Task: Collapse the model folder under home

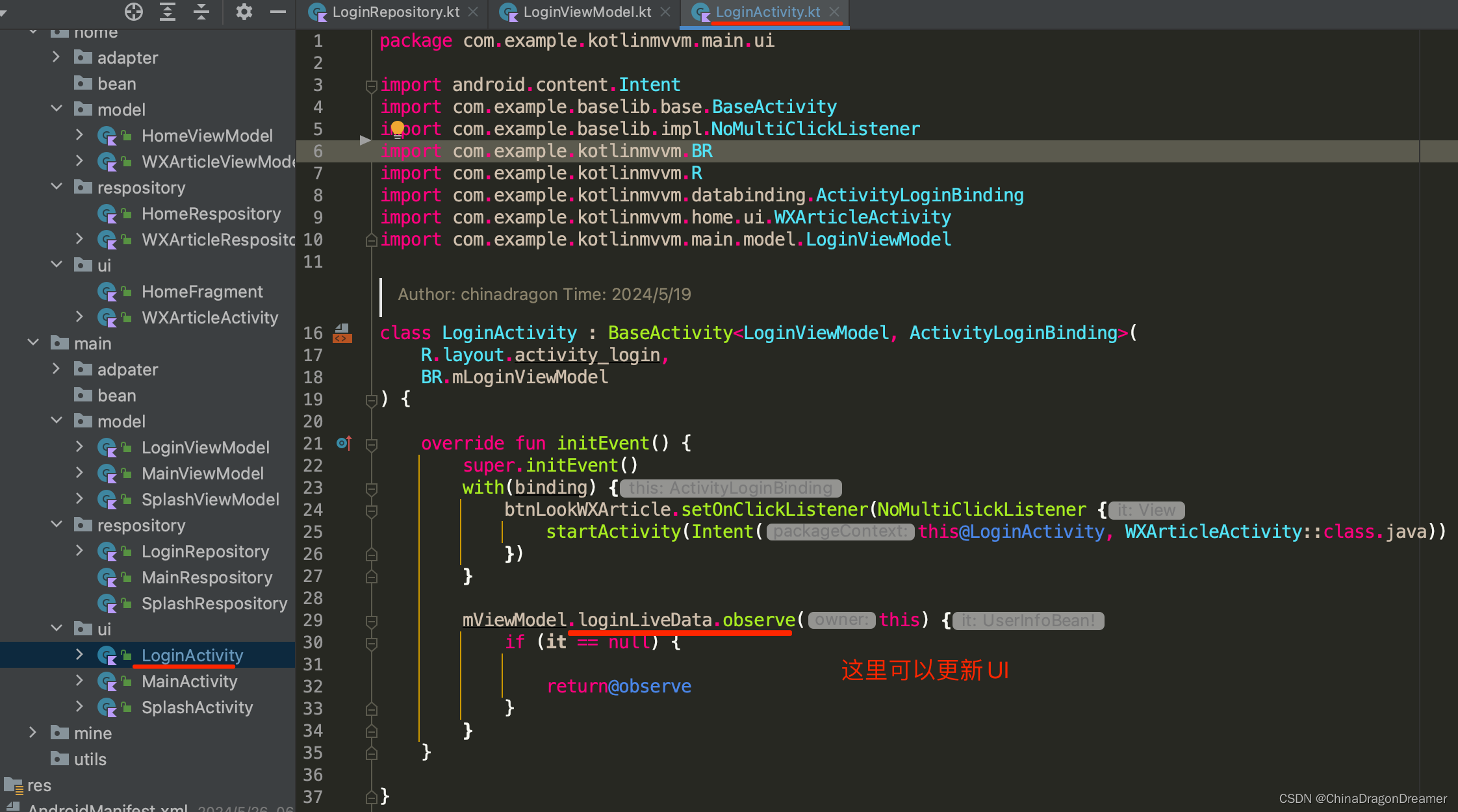Action: (x=57, y=109)
